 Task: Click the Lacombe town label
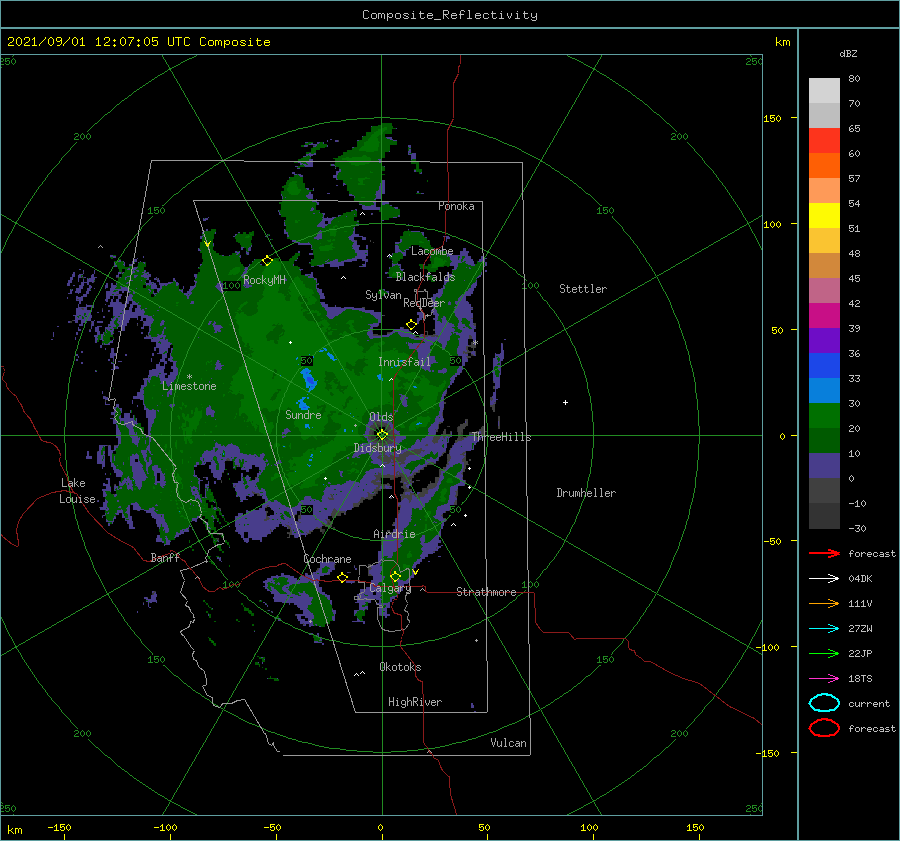[432, 251]
